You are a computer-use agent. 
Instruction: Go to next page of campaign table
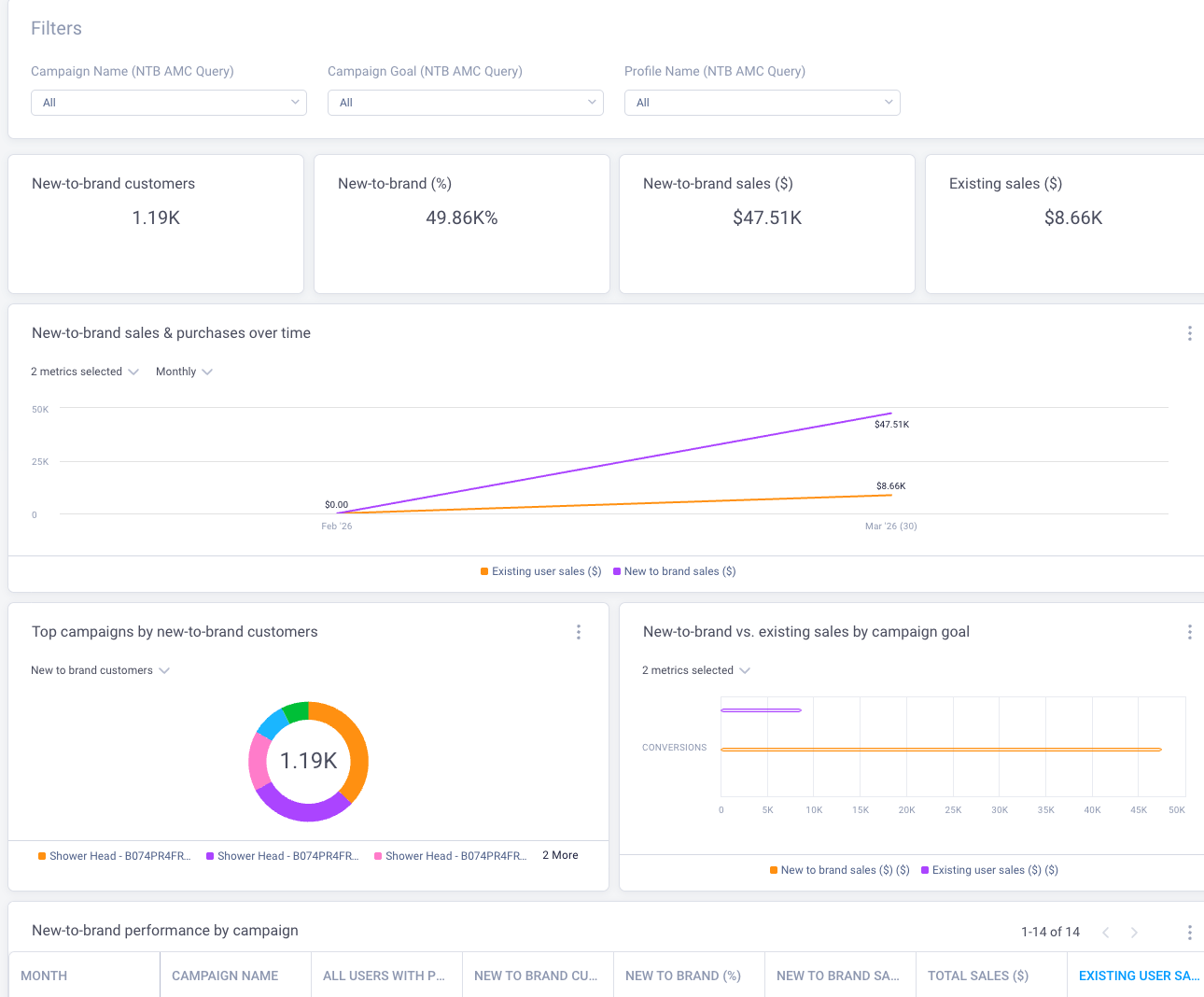point(1134,932)
